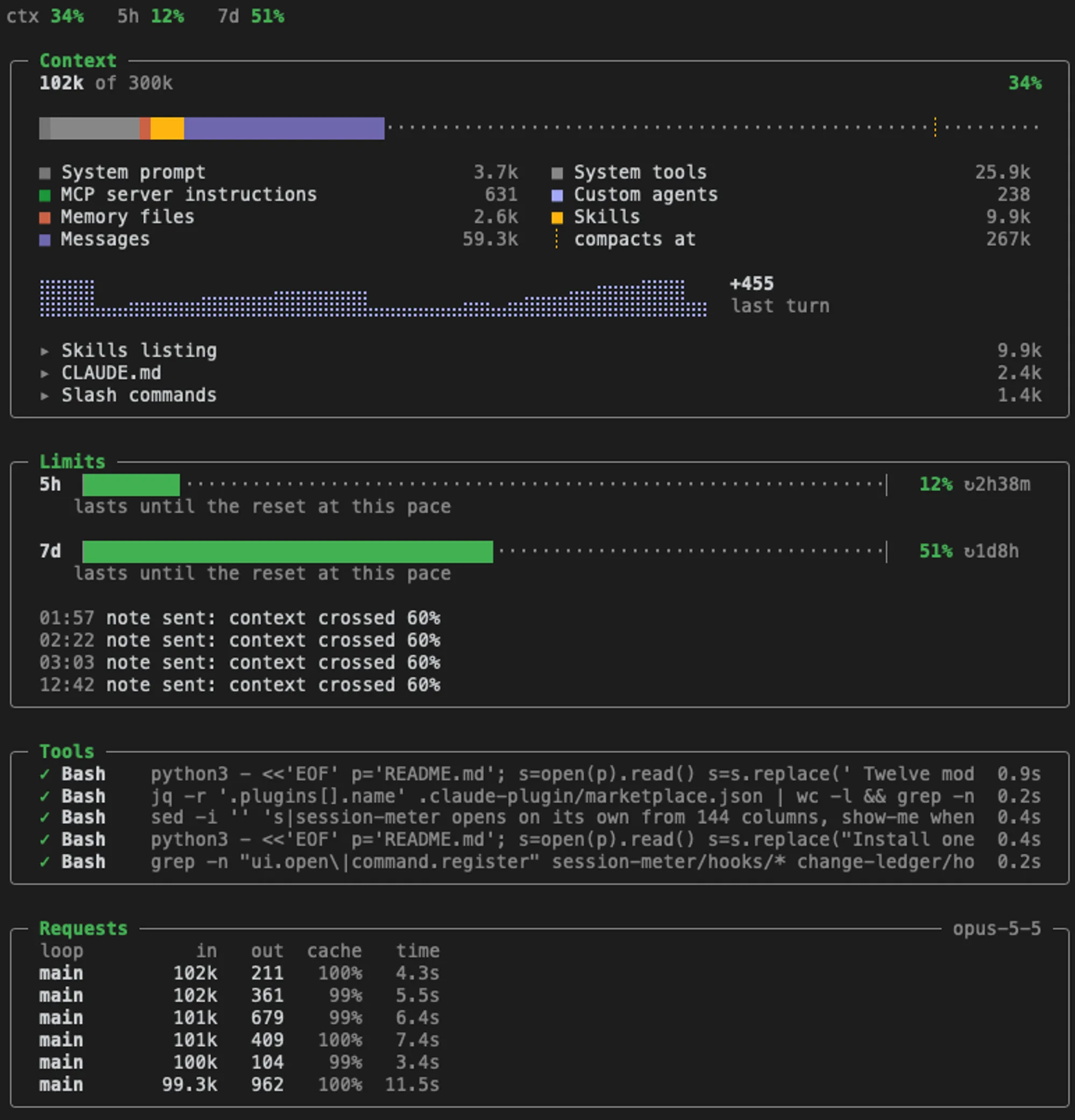Click the '102k of 300k' context usage text
1075x1120 pixels.
pos(106,83)
